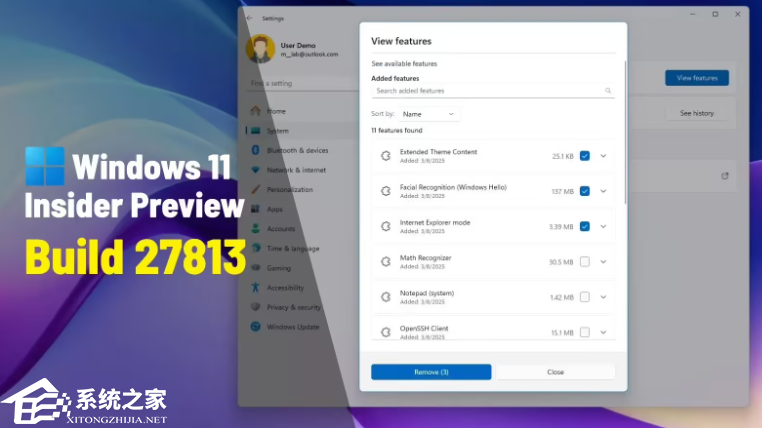Click the user avatar picture
Viewport: 762px width, 428px height.
[x=260, y=49]
